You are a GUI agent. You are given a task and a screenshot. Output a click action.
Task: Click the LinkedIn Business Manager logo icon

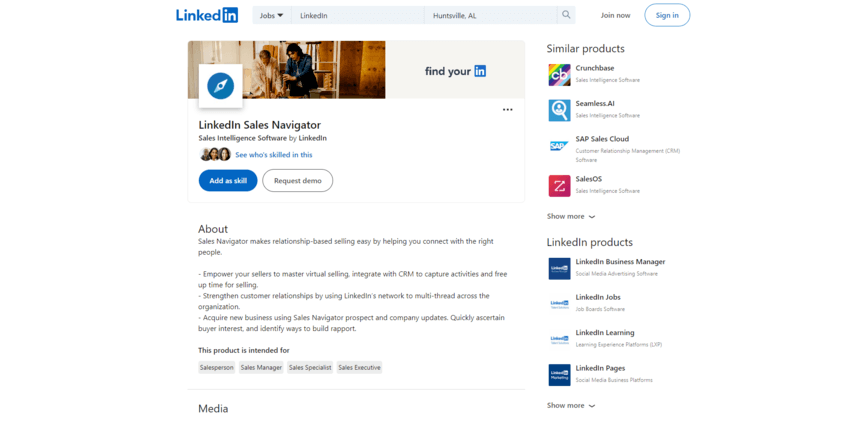click(559, 268)
